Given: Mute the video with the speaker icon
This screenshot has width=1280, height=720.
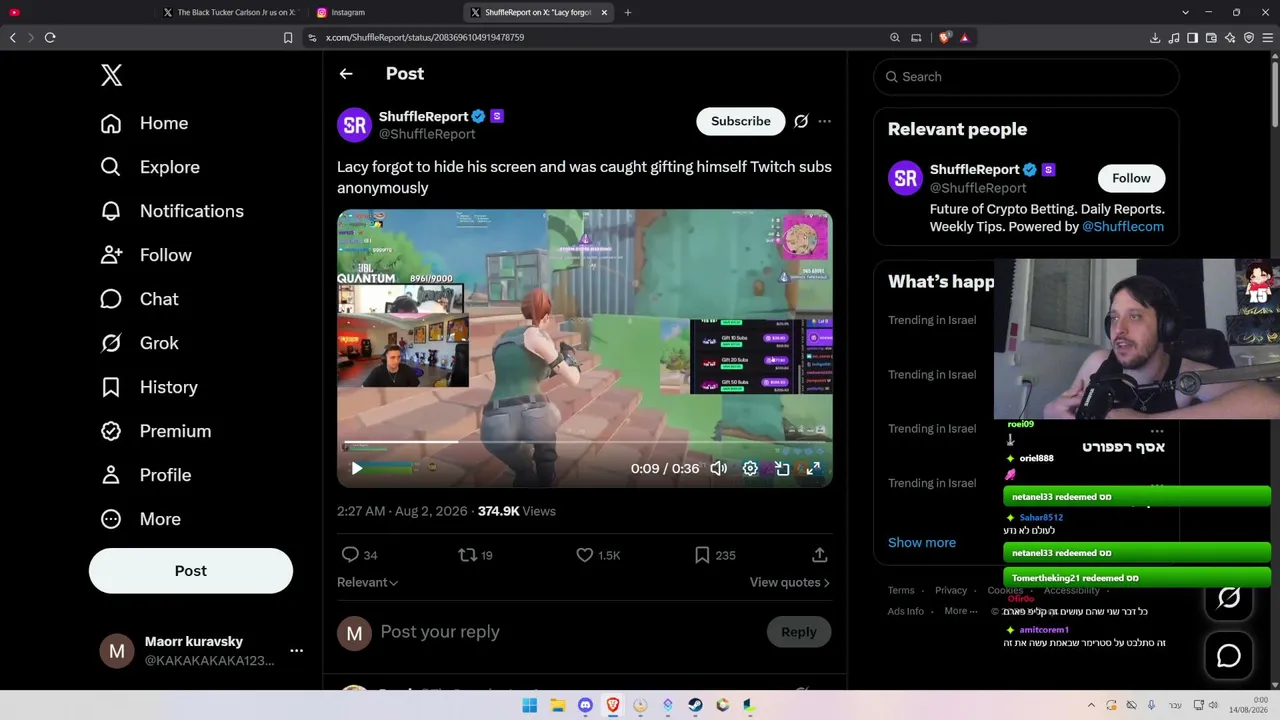Looking at the screenshot, I should [718, 468].
